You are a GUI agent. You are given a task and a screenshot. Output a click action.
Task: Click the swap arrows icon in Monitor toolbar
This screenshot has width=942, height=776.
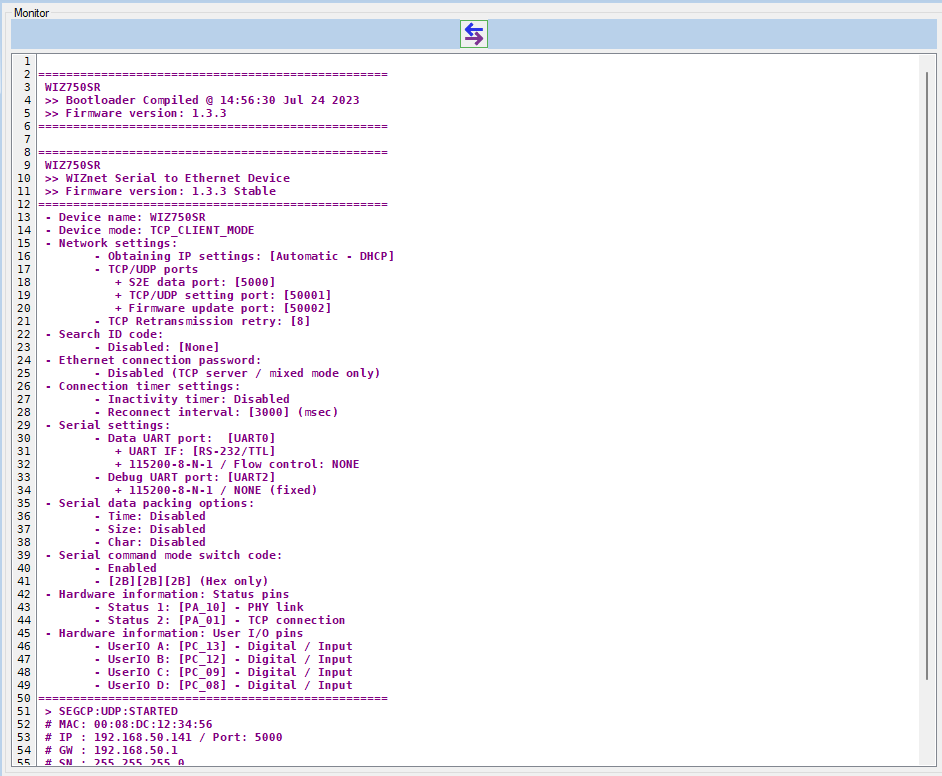pos(473,34)
